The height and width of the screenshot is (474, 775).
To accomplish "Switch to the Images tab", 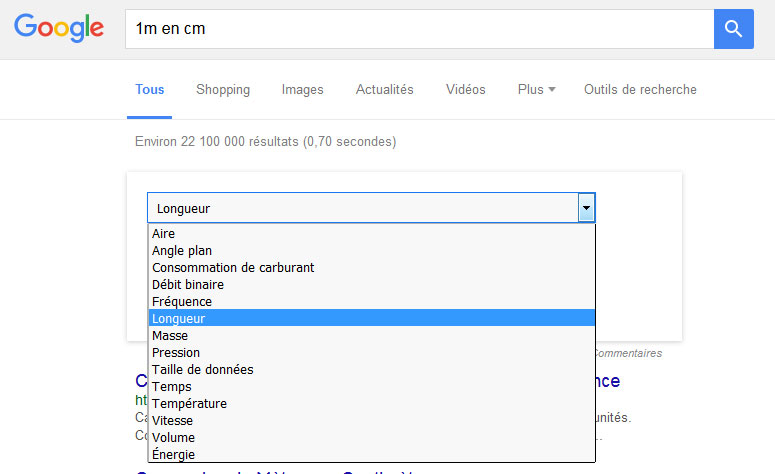I will click(302, 90).
